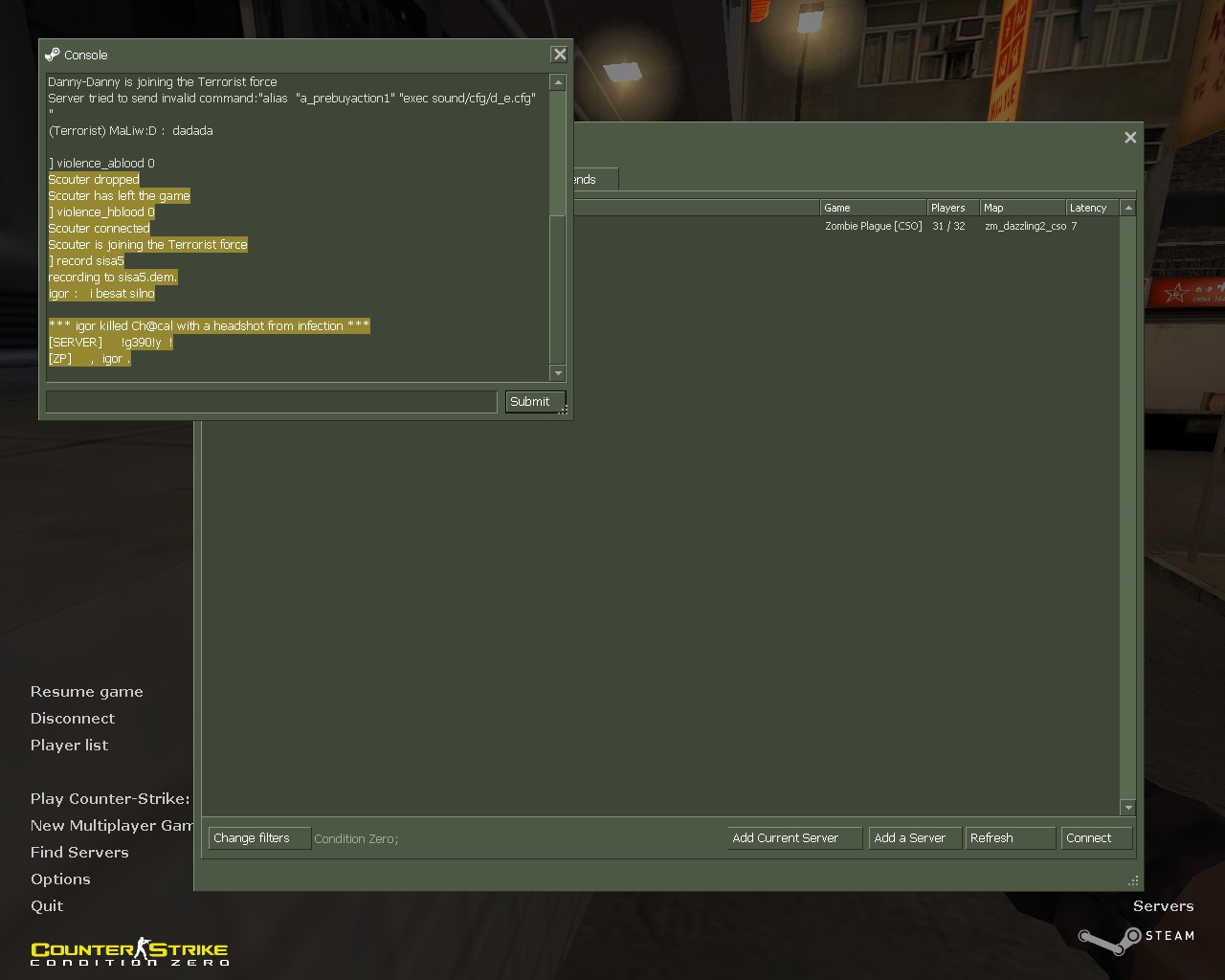The height and width of the screenshot is (980, 1225).
Task: Open Options from the main menu
Action: [60, 880]
